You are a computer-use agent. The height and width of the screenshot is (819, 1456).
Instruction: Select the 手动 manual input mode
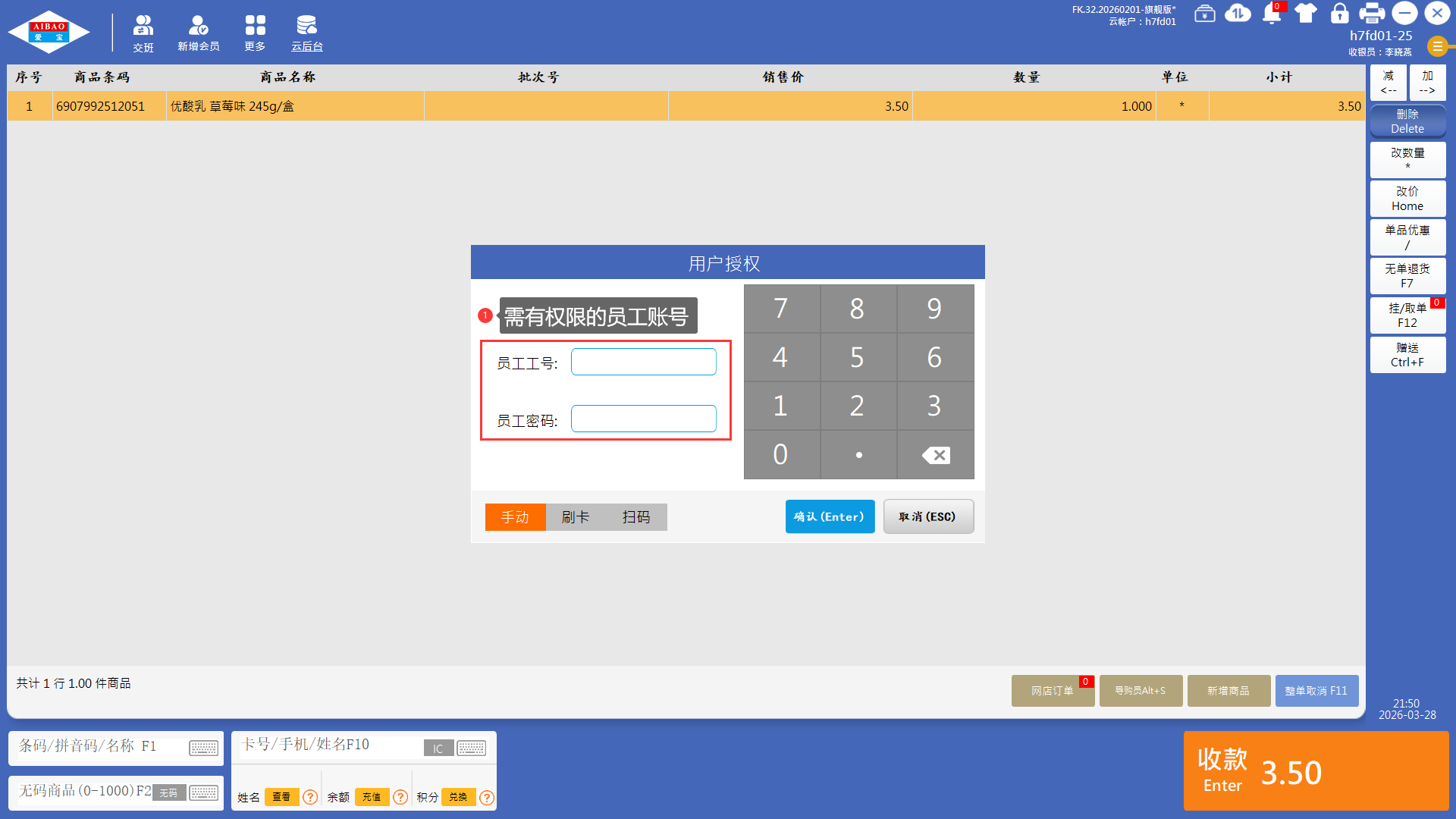click(515, 517)
